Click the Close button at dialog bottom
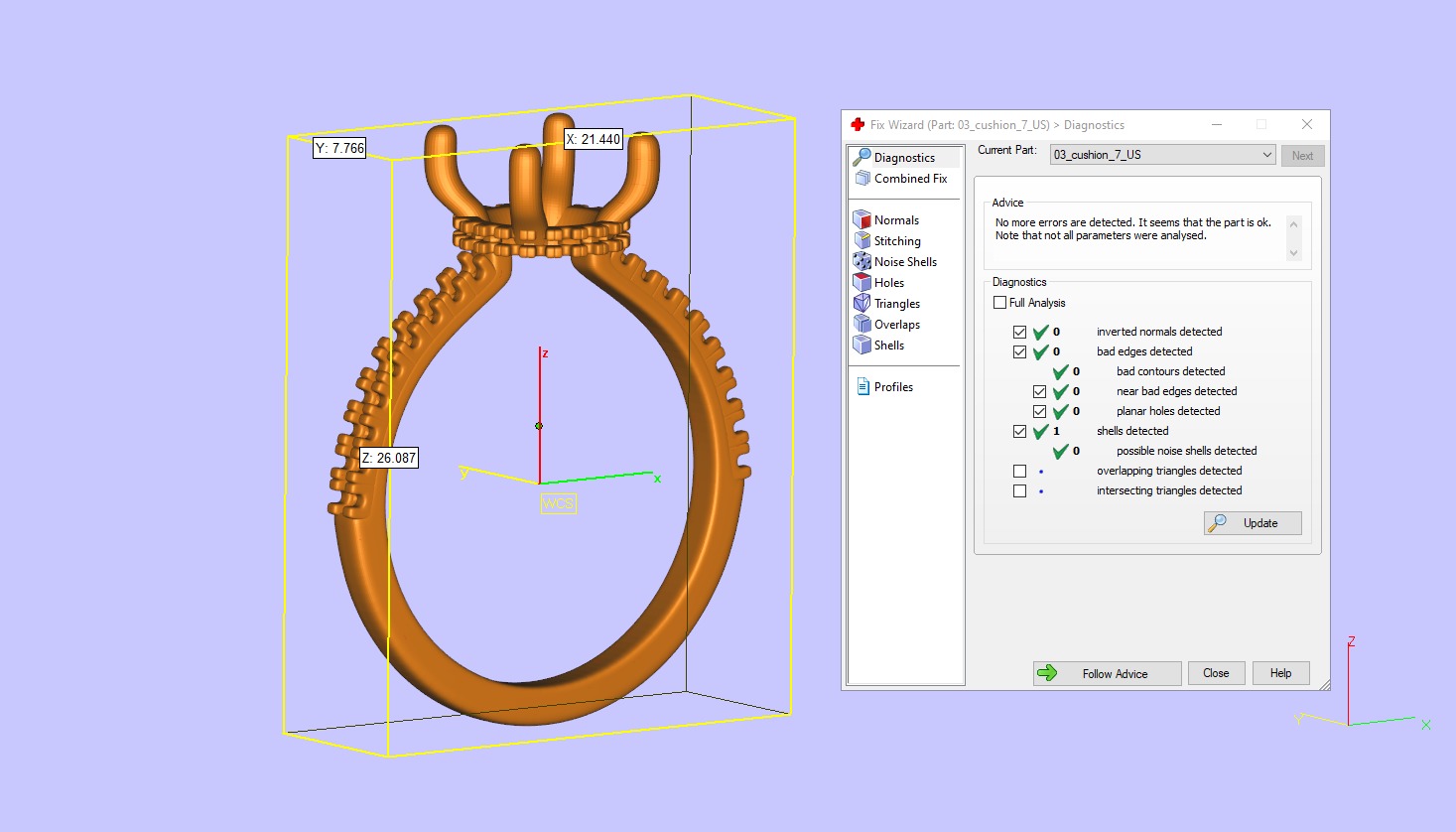 pos(1216,673)
